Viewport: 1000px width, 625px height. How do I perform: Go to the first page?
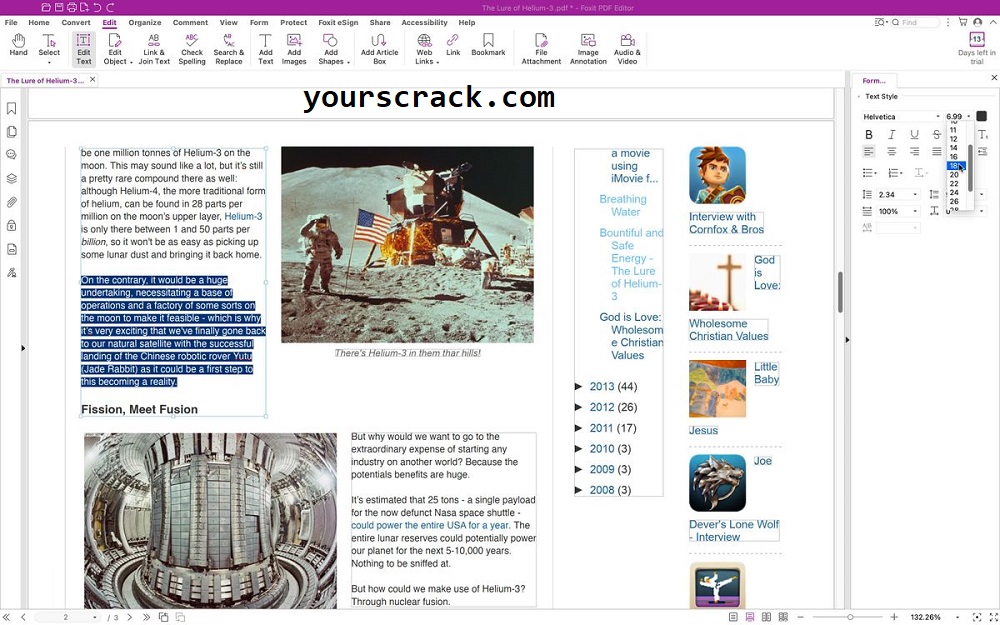[7, 617]
